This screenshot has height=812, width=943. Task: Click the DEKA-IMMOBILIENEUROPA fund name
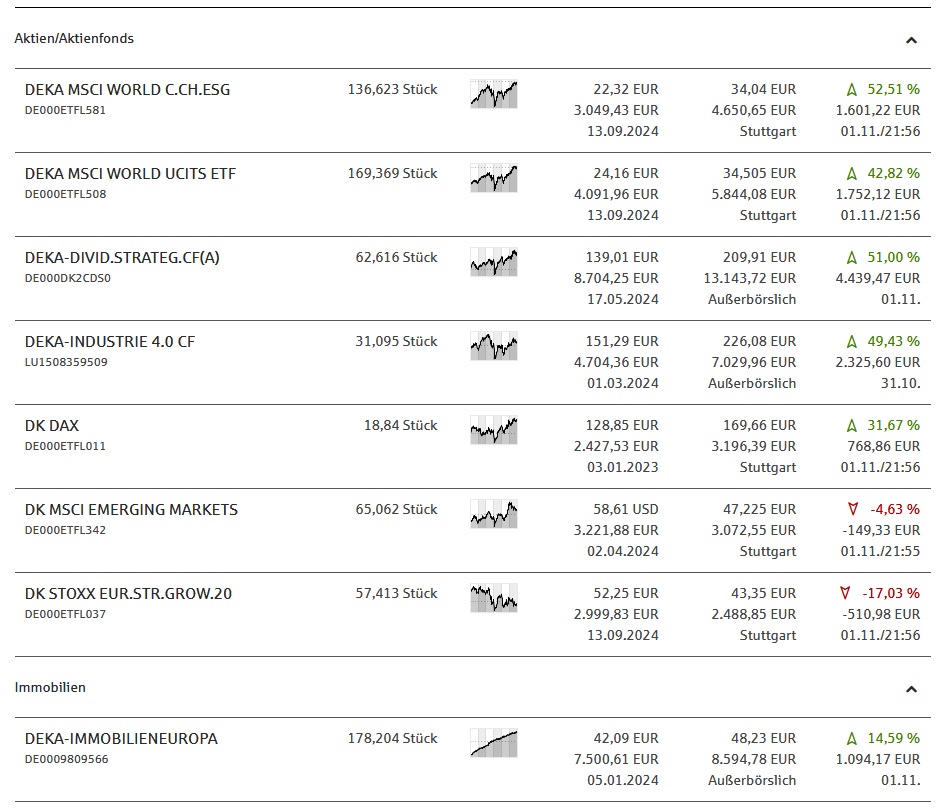click(x=121, y=739)
